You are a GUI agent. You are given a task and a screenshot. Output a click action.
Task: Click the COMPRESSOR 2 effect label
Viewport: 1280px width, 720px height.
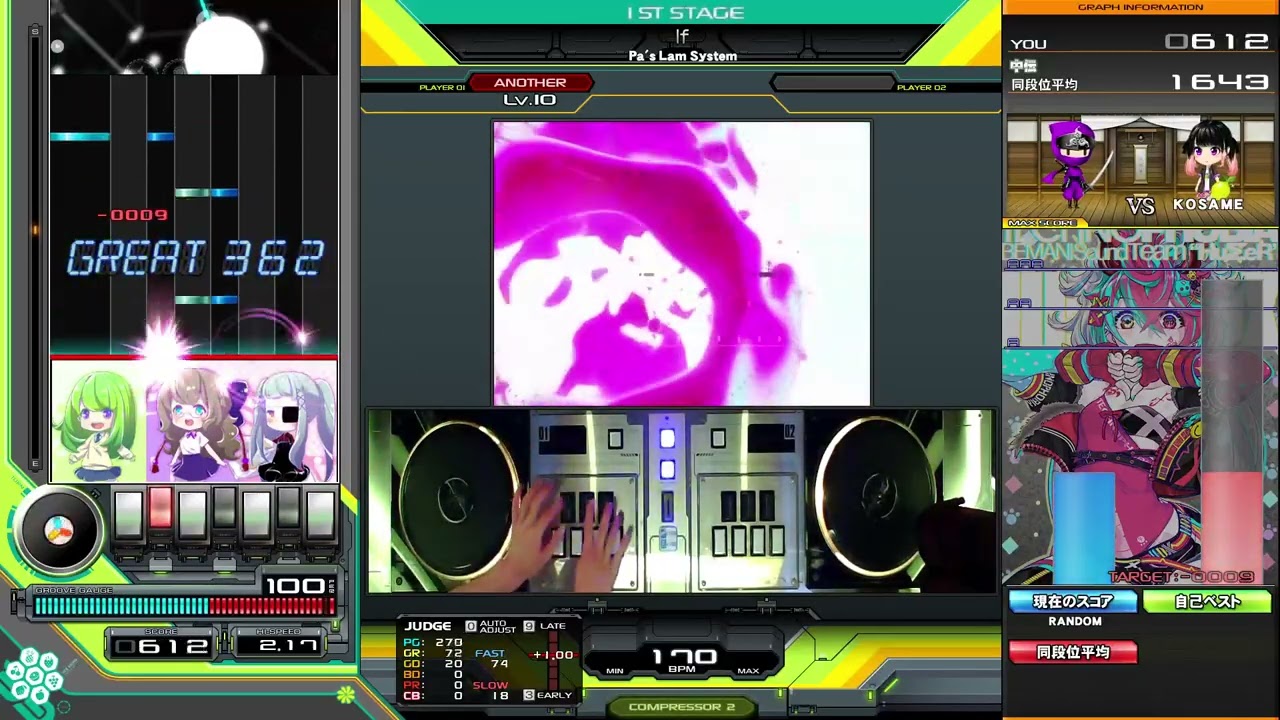click(x=682, y=707)
